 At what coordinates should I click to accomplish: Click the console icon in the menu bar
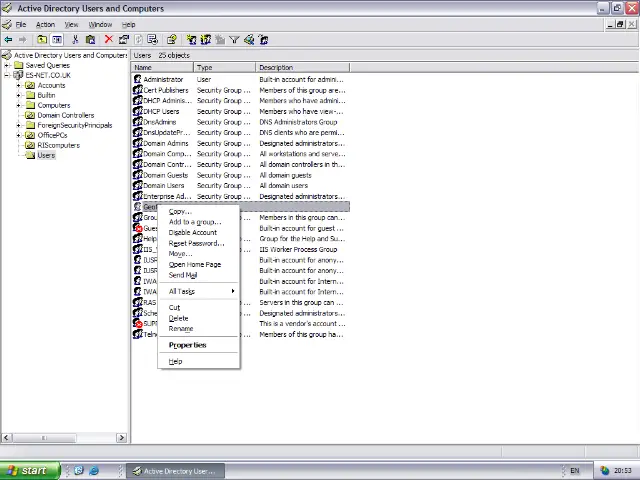[x=7, y=24]
